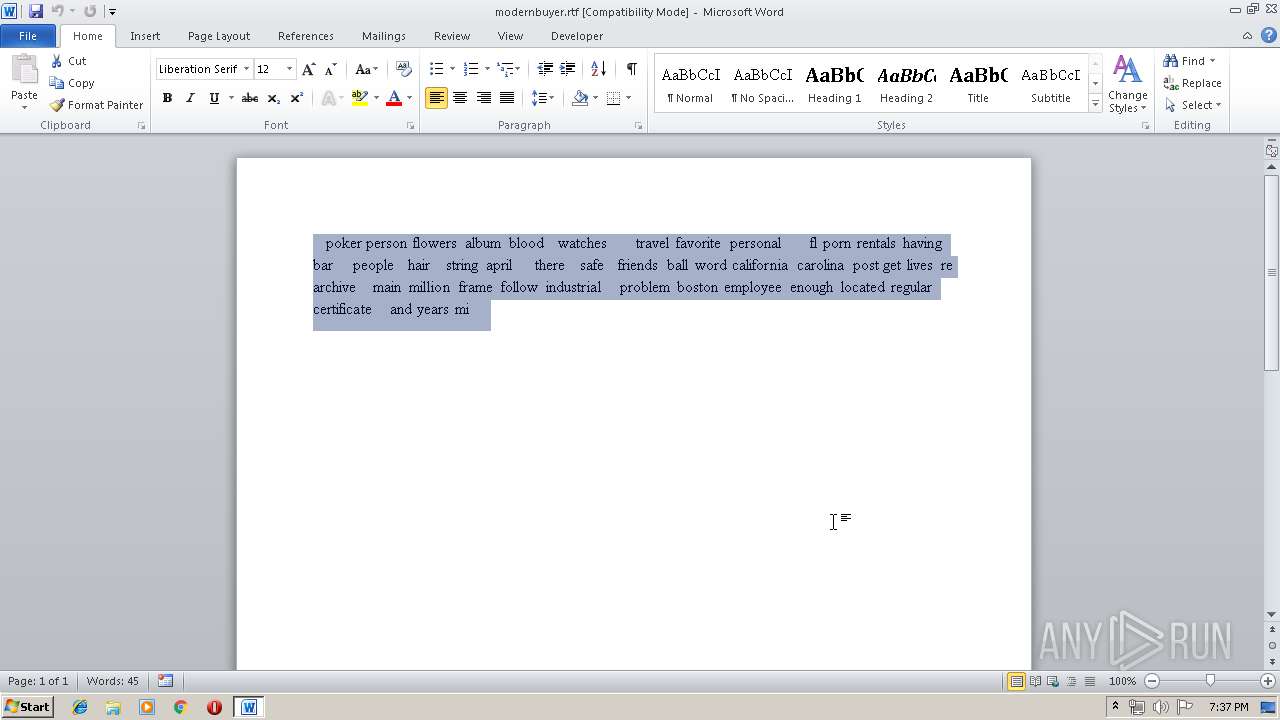This screenshot has width=1280, height=720.
Task: Switch to Print Layout view in status bar
Action: pyautogui.click(x=1016, y=681)
